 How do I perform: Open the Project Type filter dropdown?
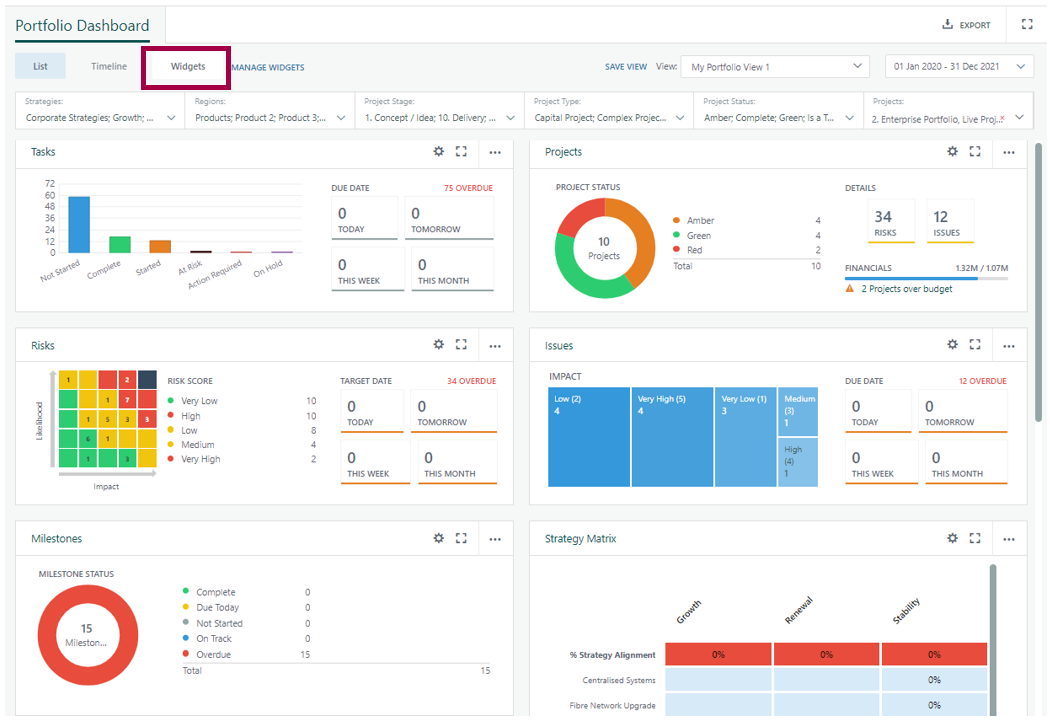pos(609,111)
